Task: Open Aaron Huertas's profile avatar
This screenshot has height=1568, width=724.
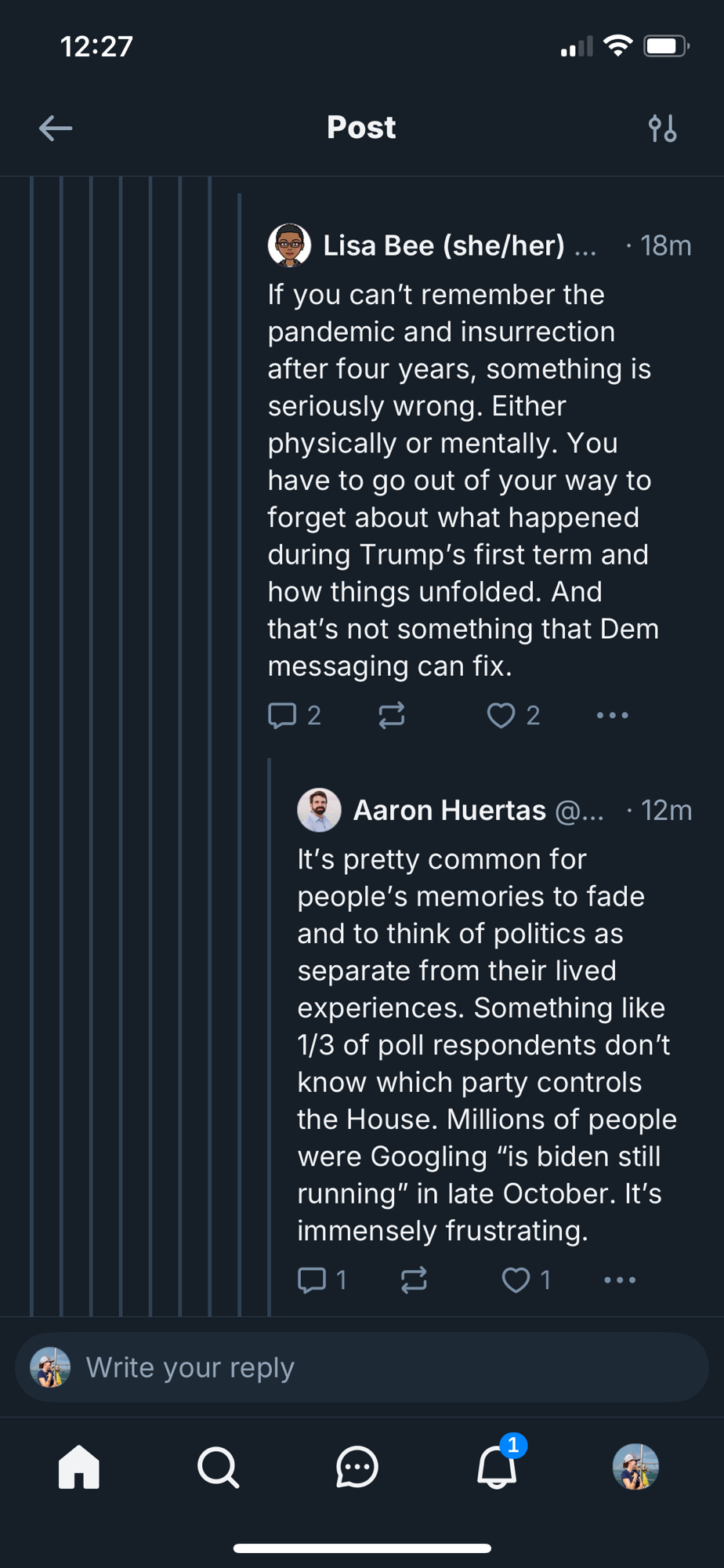Action: pyautogui.click(x=319, y=810)
